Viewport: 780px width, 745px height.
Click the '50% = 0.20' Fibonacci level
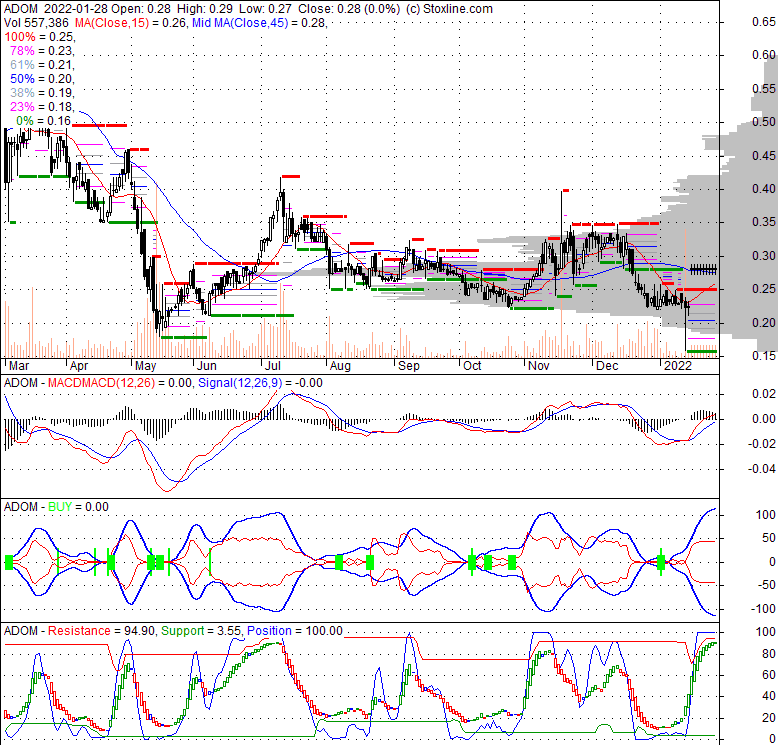[42, 79]
